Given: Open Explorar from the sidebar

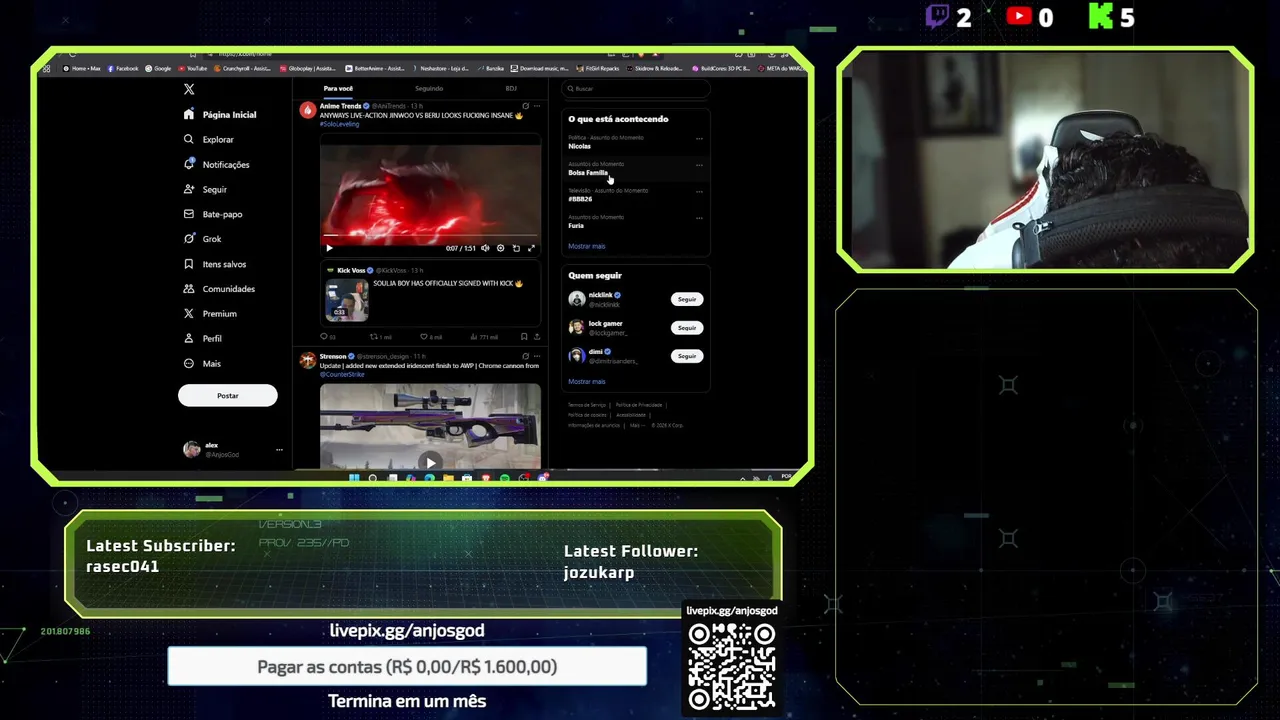Looking at the screenshot, I should click(x=218, y=140).
